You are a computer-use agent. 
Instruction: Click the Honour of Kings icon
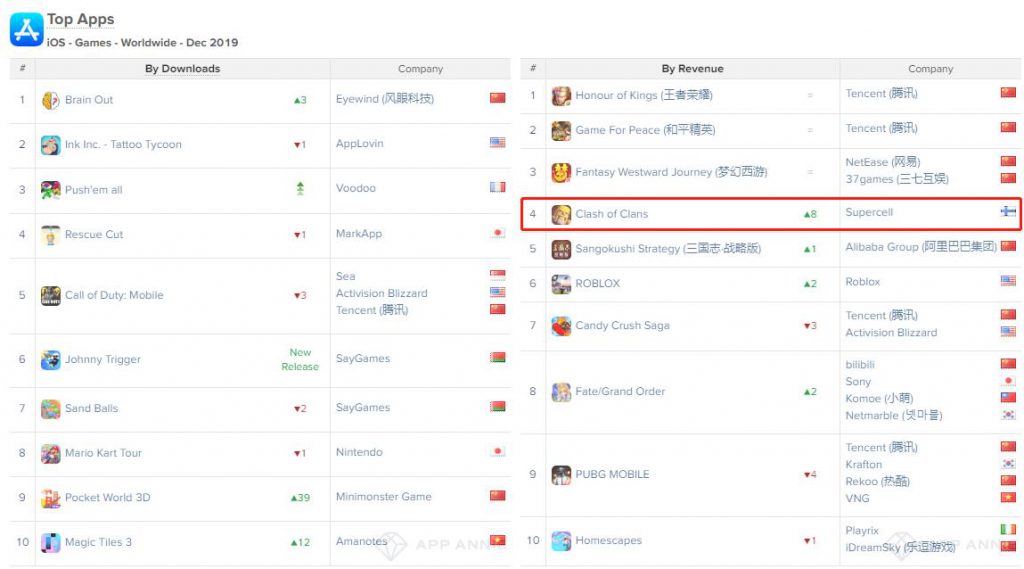coord(561,95)
